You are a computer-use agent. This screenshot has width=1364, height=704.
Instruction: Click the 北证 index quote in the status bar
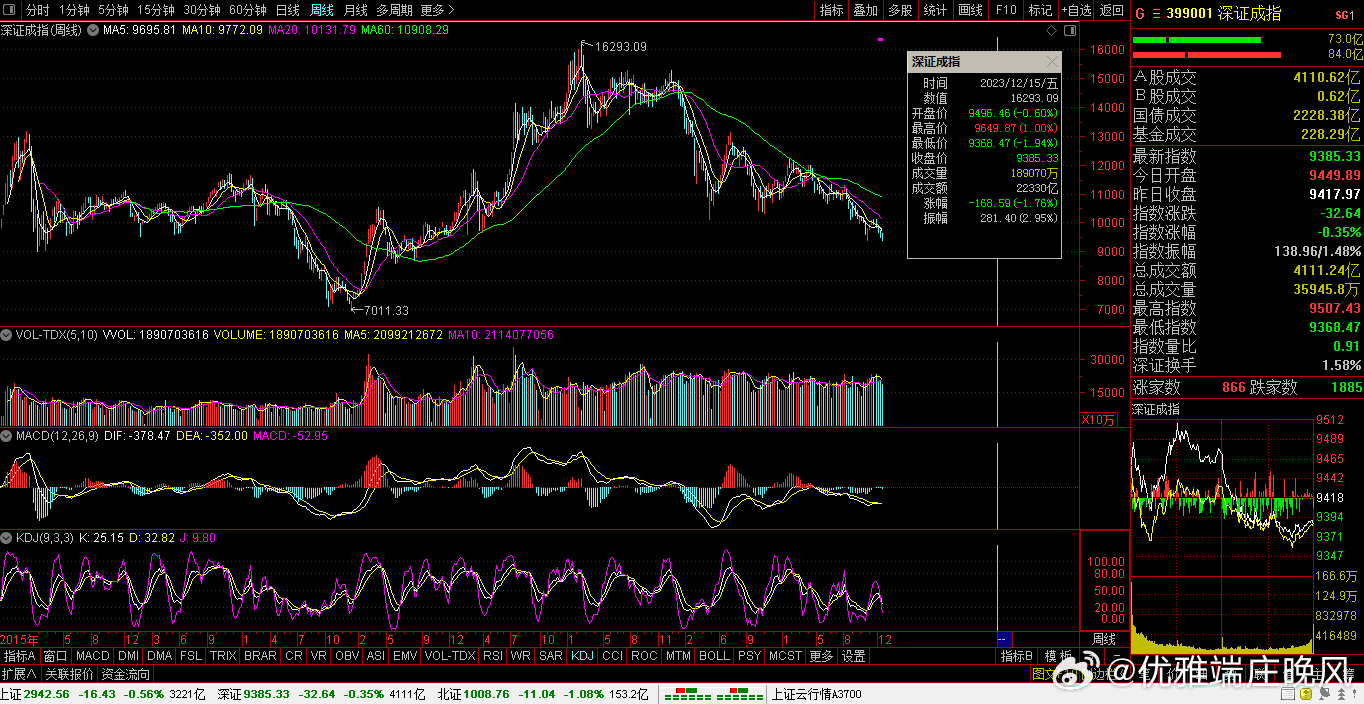tap(542, 694)
